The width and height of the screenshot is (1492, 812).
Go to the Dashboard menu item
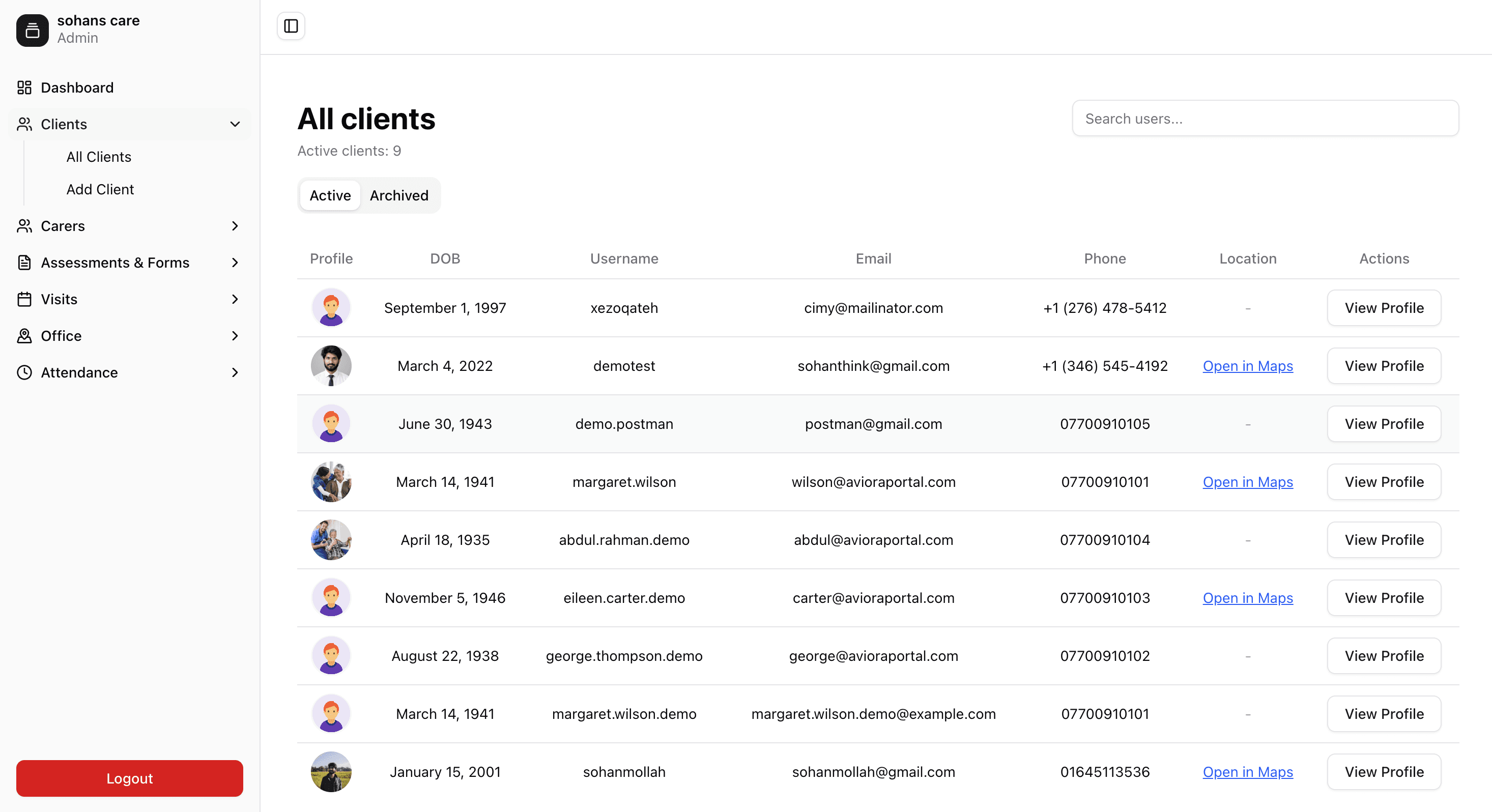click(130, 88)
